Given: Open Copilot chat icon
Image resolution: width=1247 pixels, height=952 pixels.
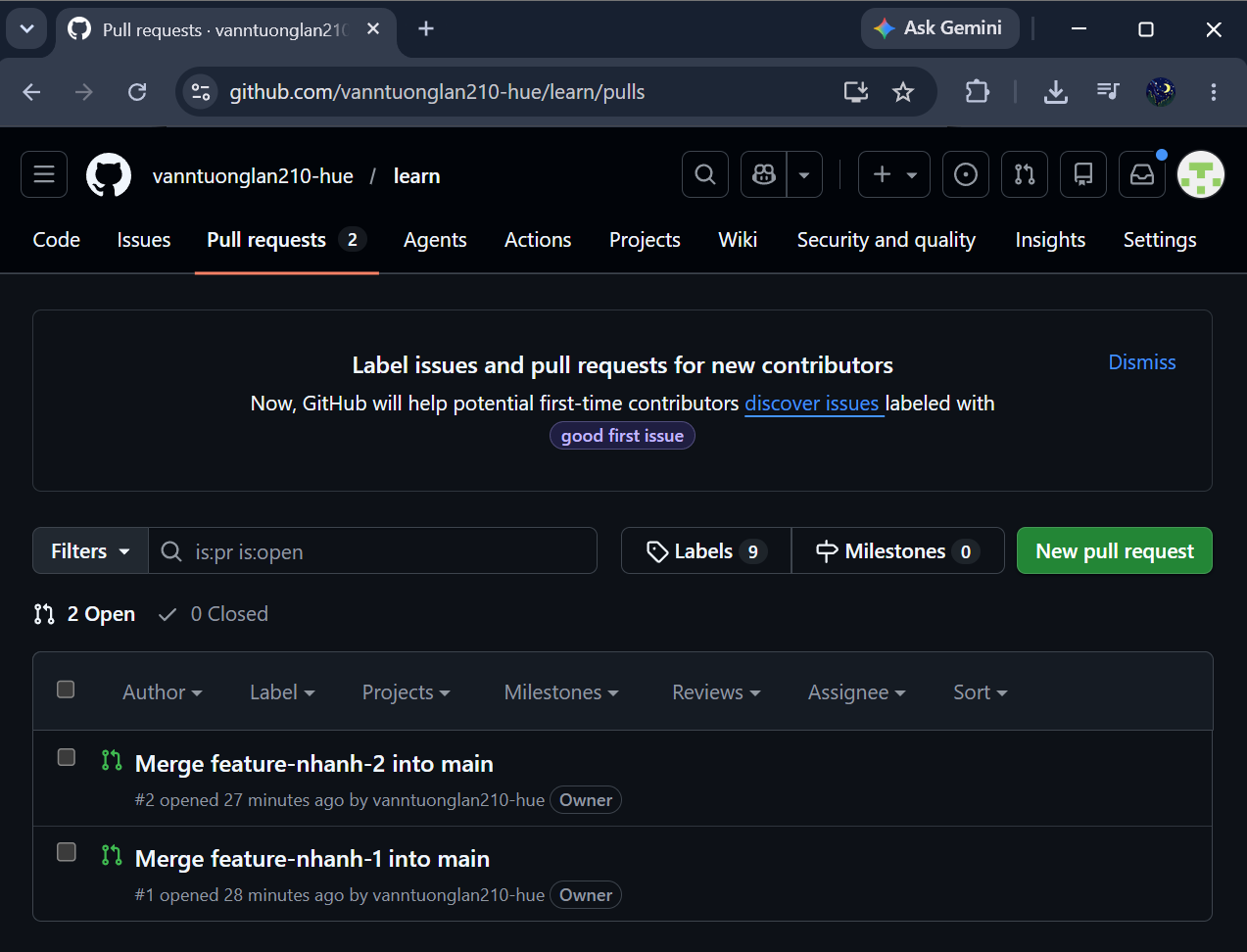Looking at the screenshot, I should click(764, 174).
